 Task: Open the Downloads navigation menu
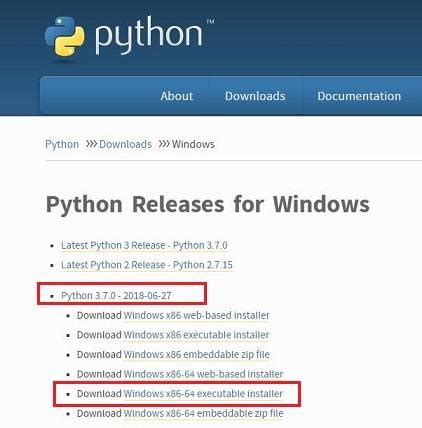(x=255, y=96)
